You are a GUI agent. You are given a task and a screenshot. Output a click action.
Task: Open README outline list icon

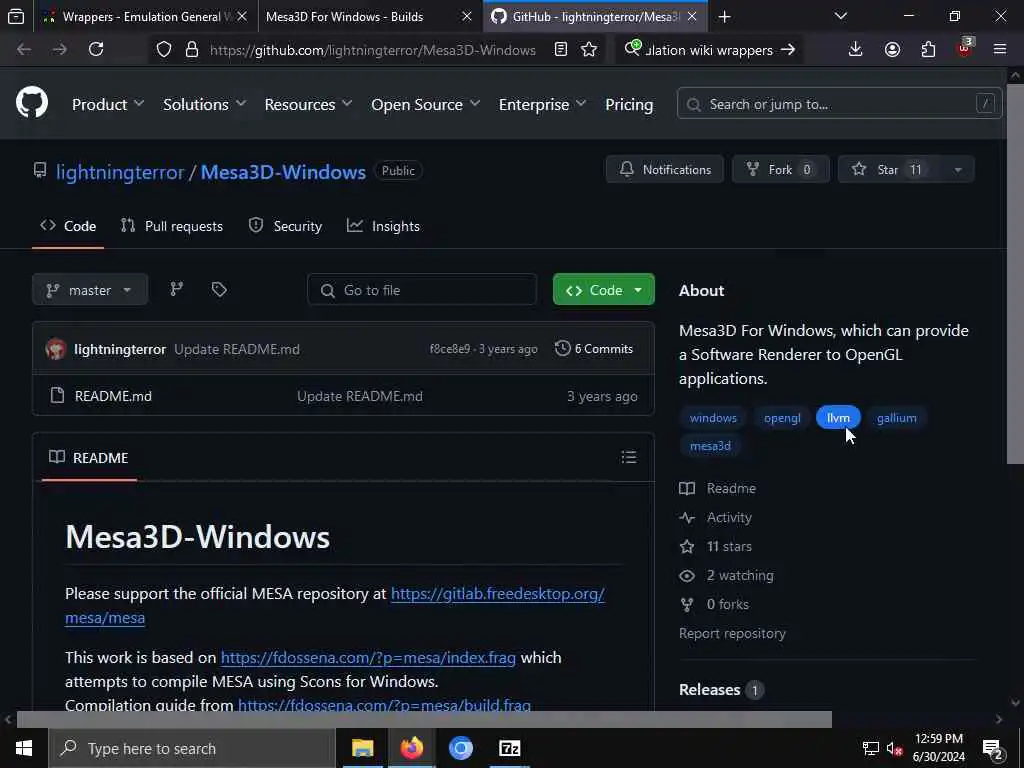629,457
